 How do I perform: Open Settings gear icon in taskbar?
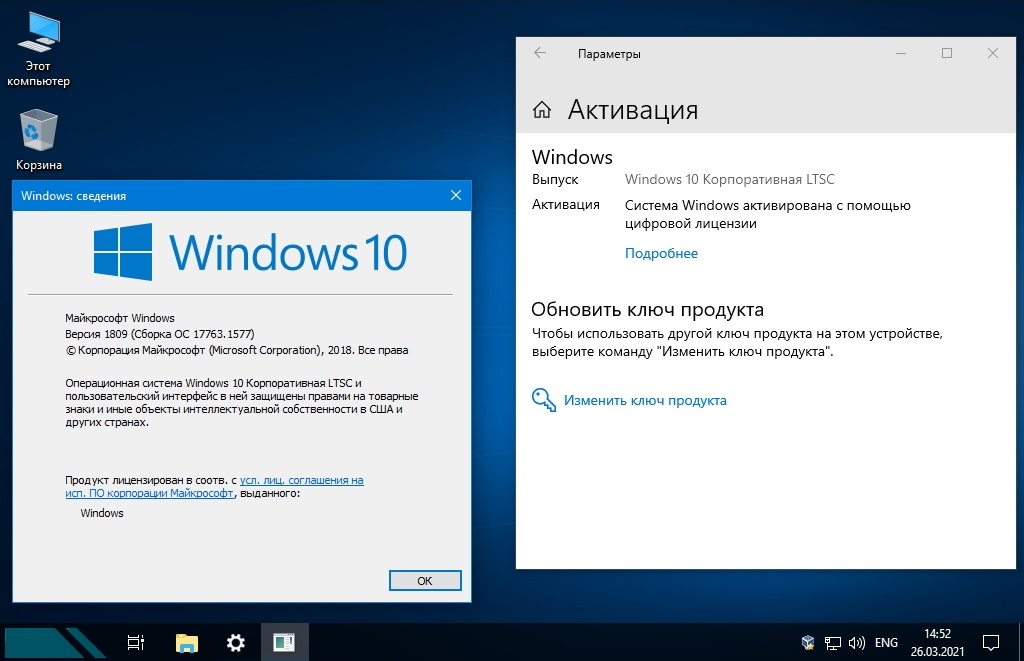(x=236, y=643)
